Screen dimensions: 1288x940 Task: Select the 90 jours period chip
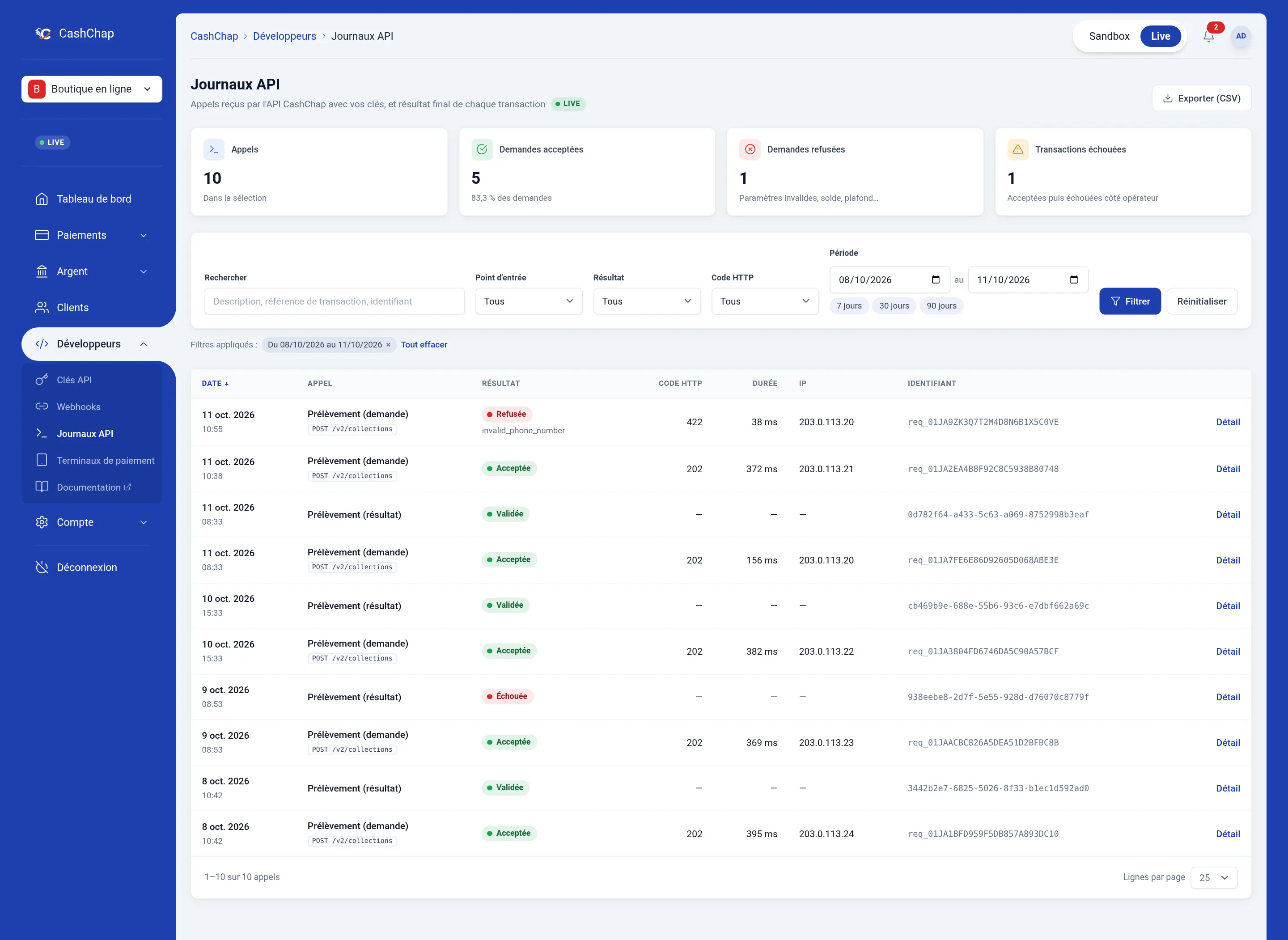[941, 305]
